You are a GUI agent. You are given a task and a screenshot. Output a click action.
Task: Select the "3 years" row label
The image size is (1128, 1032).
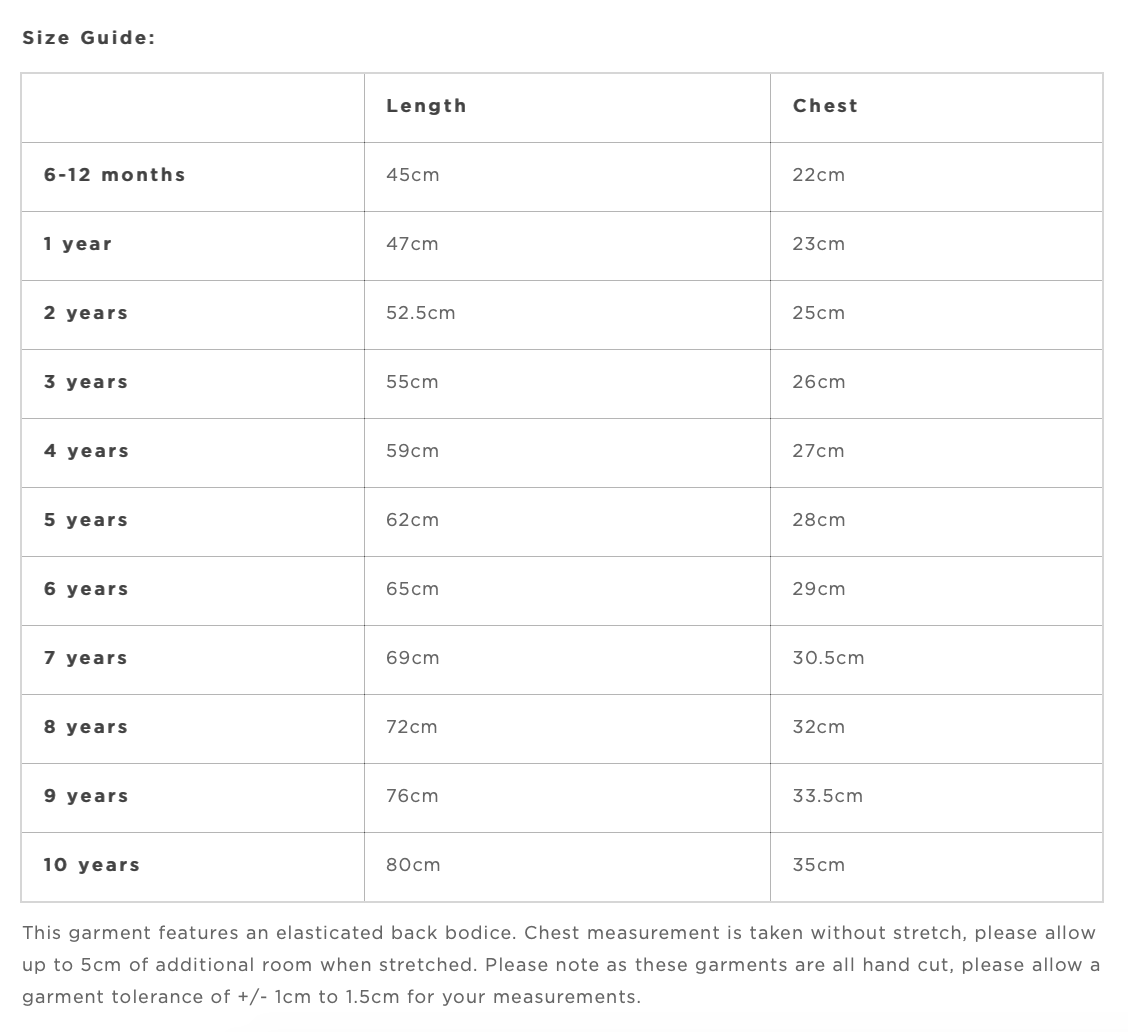point(86,382)
